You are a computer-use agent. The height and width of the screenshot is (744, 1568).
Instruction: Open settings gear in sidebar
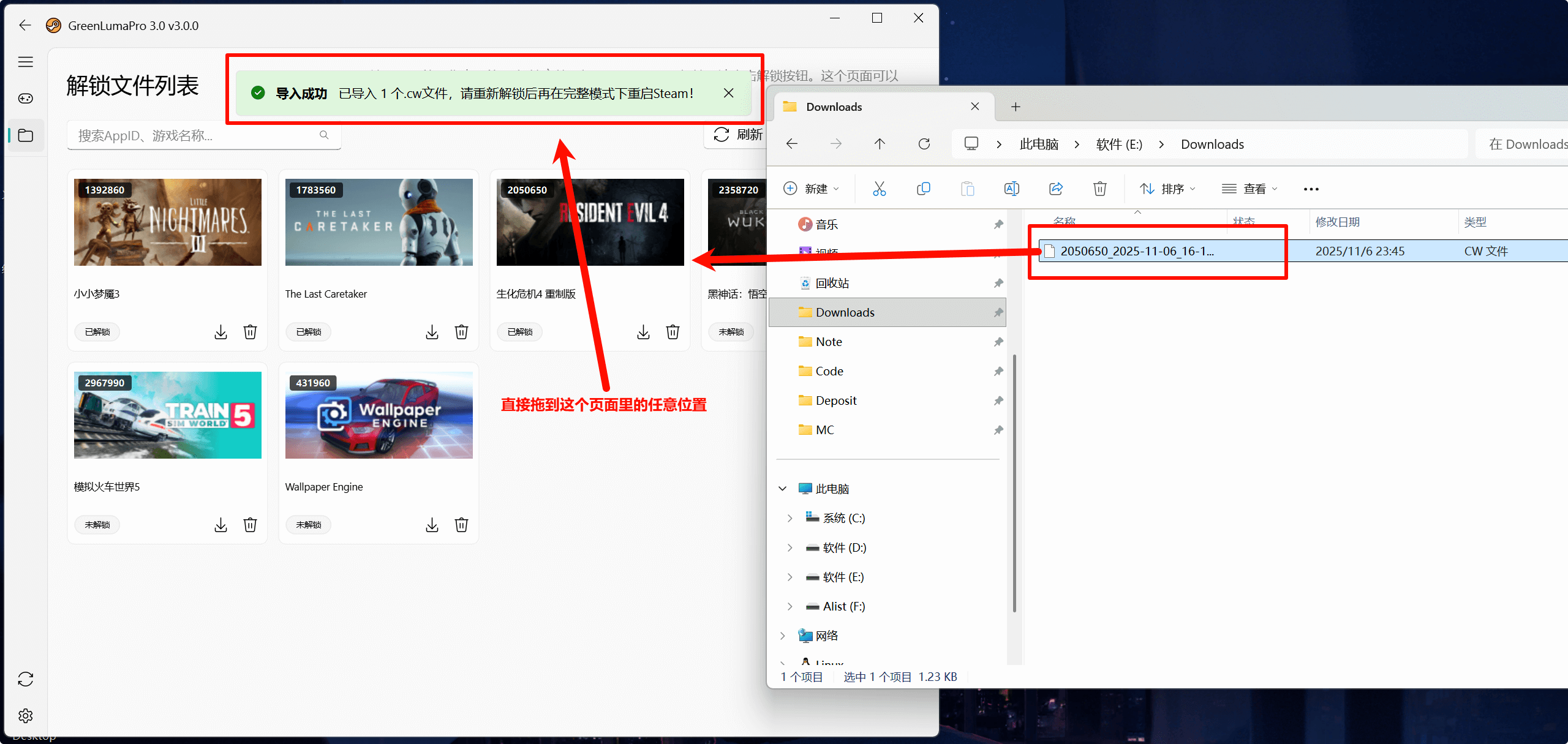26,715
